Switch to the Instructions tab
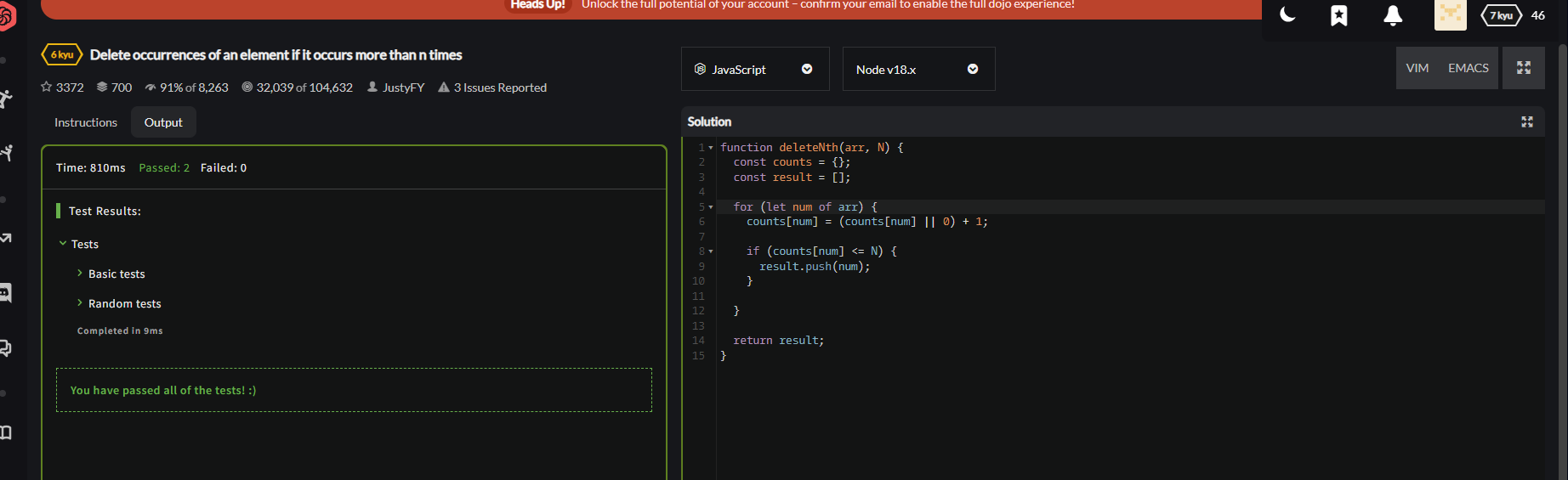1568x480 pixels. 86,122
